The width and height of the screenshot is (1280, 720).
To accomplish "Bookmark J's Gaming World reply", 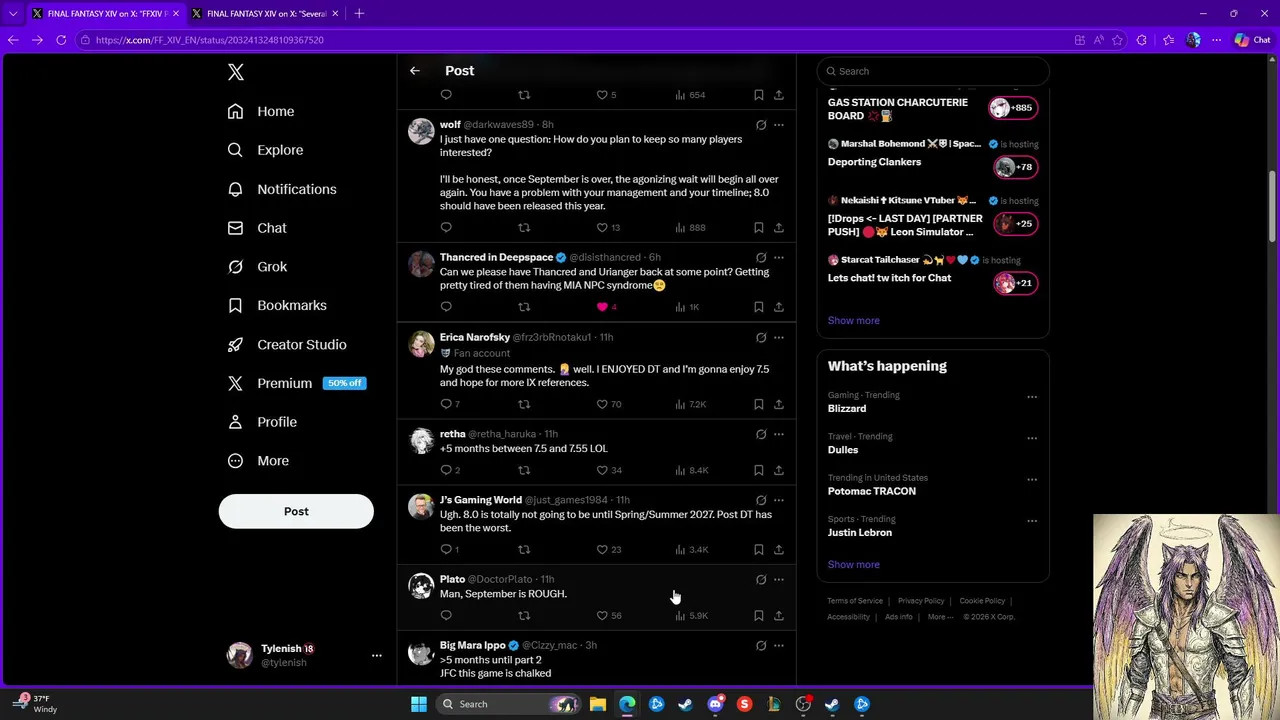I will 759,550.
